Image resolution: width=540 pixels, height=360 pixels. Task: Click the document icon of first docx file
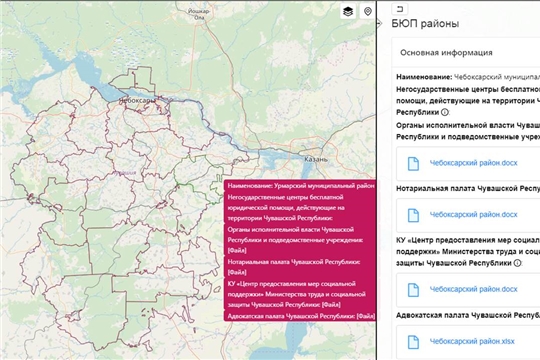click(x=413, y=164)
